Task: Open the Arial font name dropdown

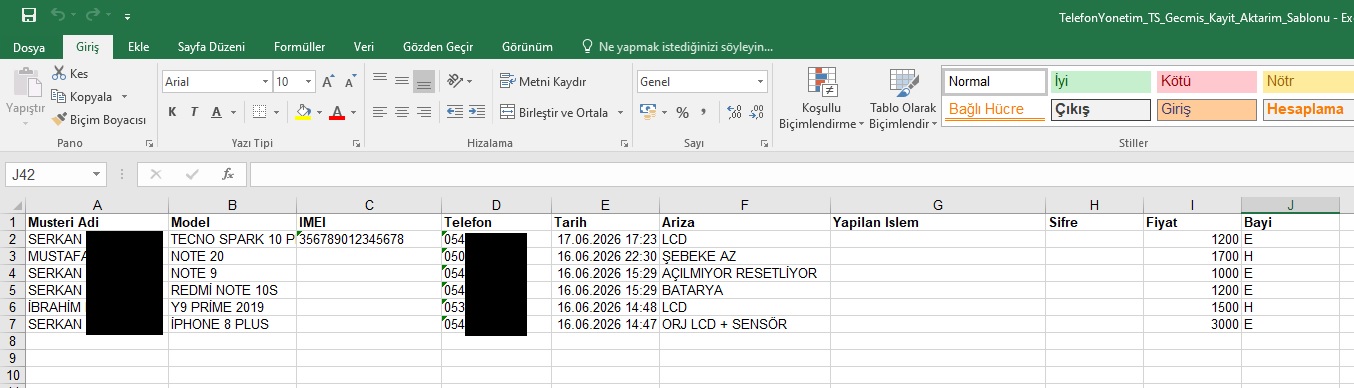Action: (265, 82)
